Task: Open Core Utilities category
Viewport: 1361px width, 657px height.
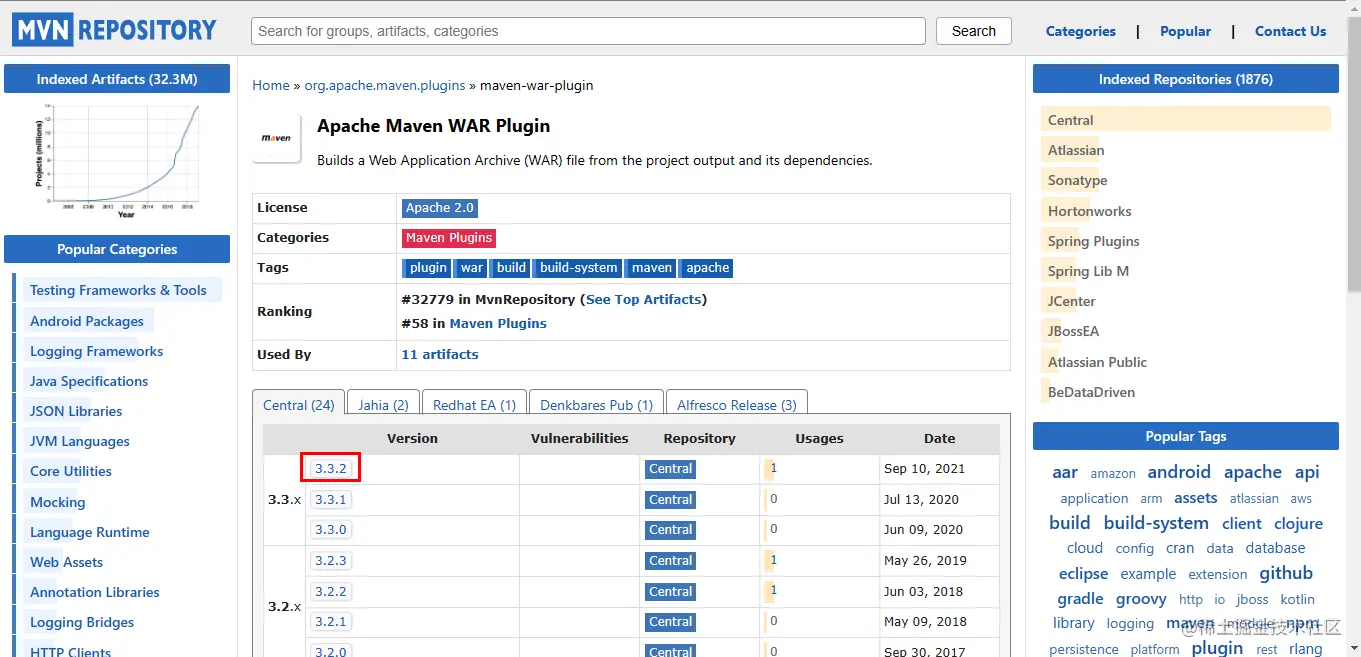Action: (x=71, y=471)
